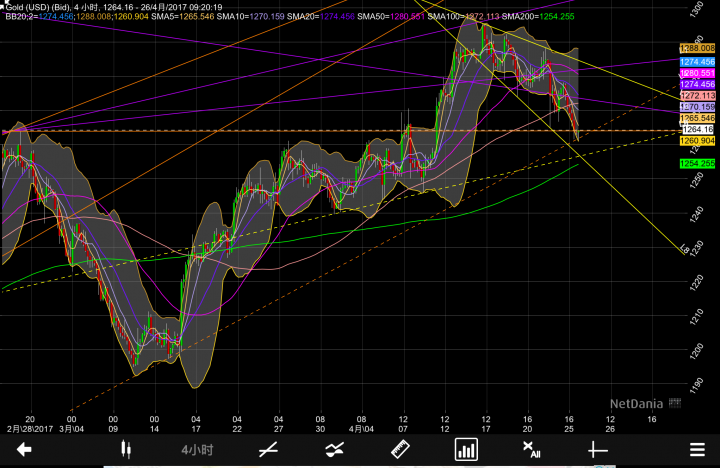
Task: Open the indicators bar chart button
Action: pos(466,449)
